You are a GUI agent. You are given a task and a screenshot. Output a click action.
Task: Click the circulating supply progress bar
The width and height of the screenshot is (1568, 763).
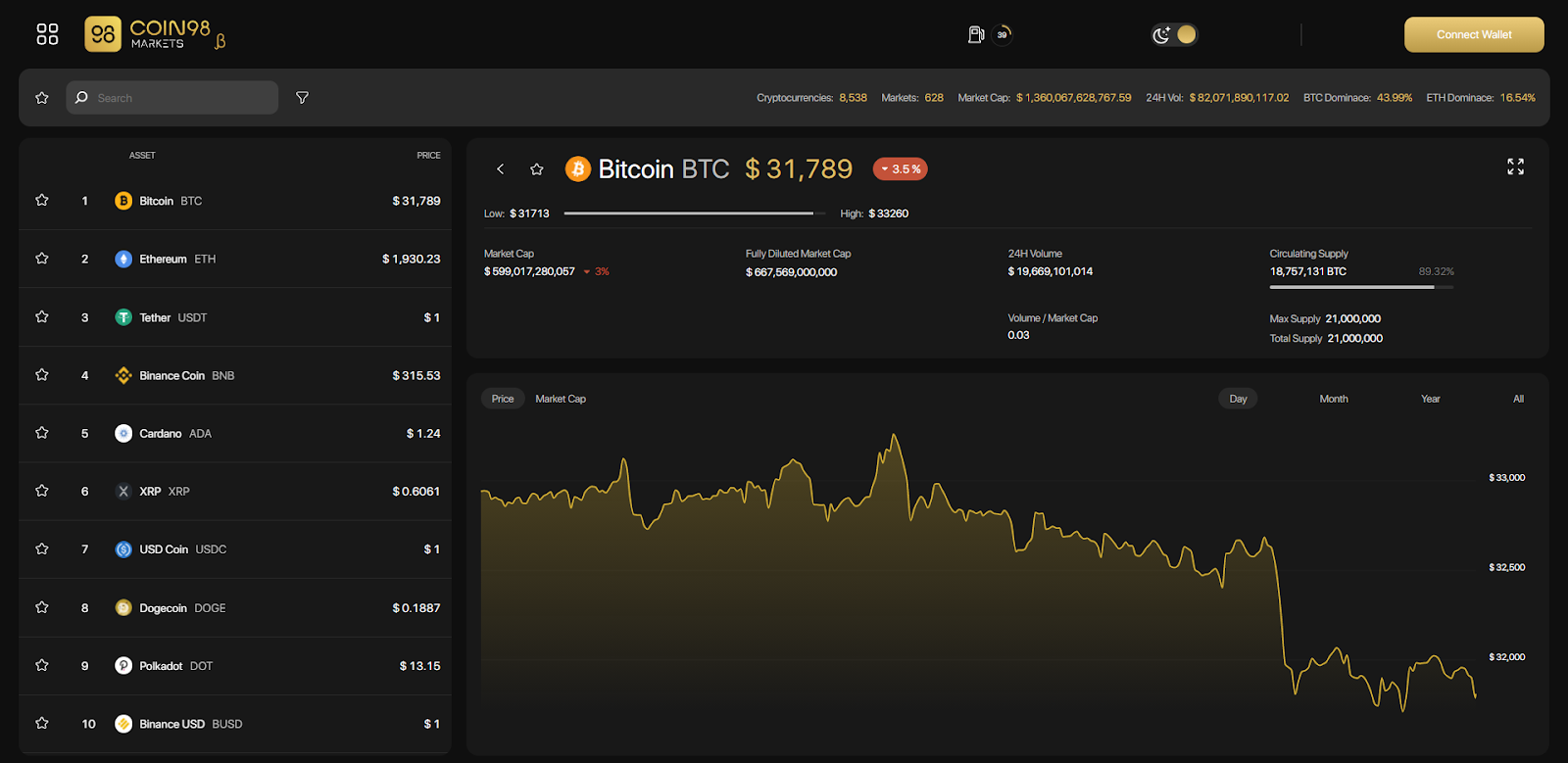pos(1361,287)
